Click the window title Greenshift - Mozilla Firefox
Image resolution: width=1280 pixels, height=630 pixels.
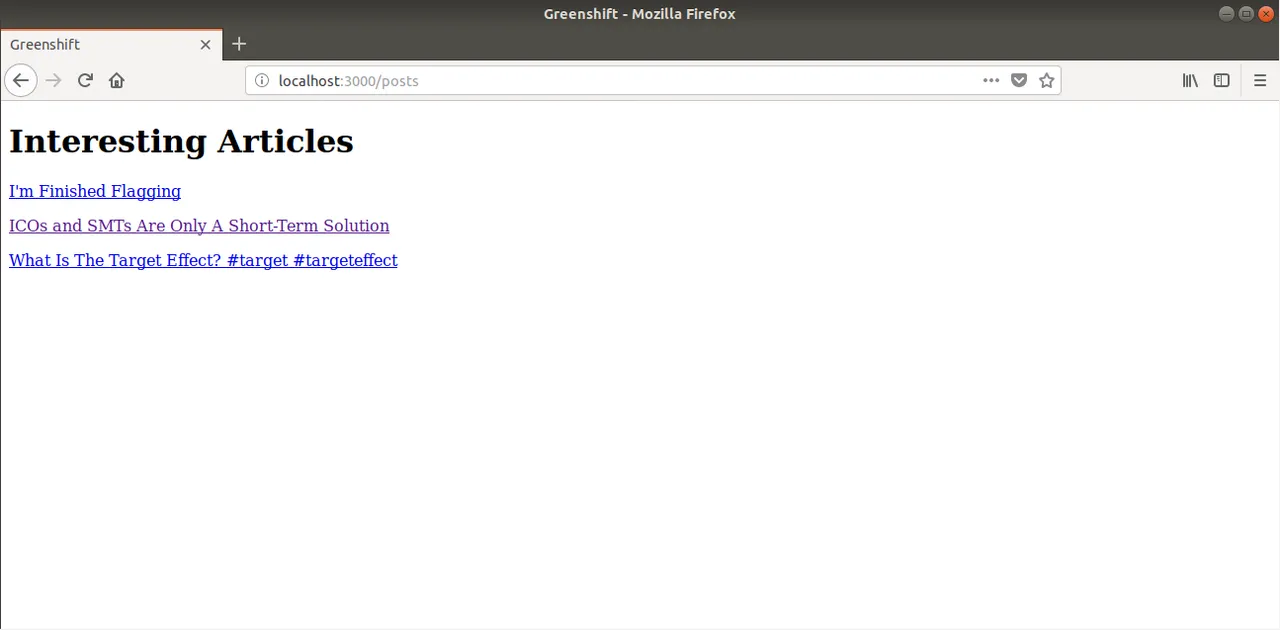pos(640,14)
